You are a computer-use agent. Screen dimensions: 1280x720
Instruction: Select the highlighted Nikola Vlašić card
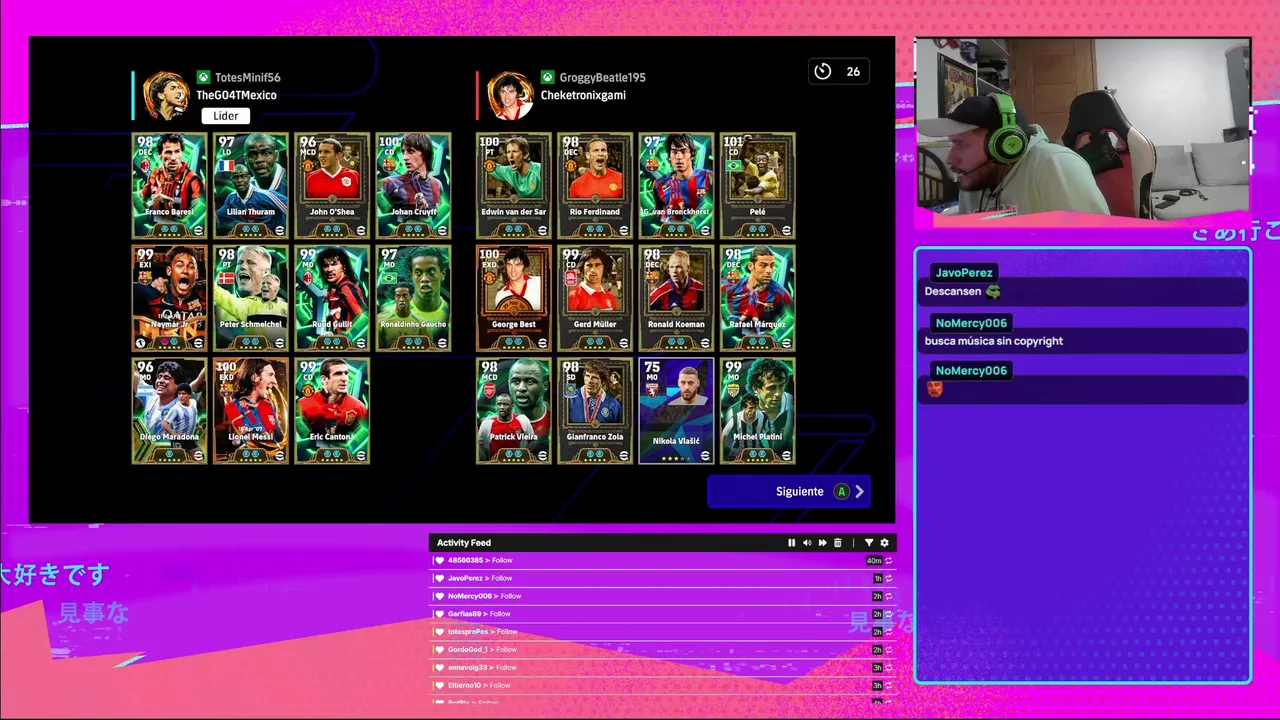(677, 410)
